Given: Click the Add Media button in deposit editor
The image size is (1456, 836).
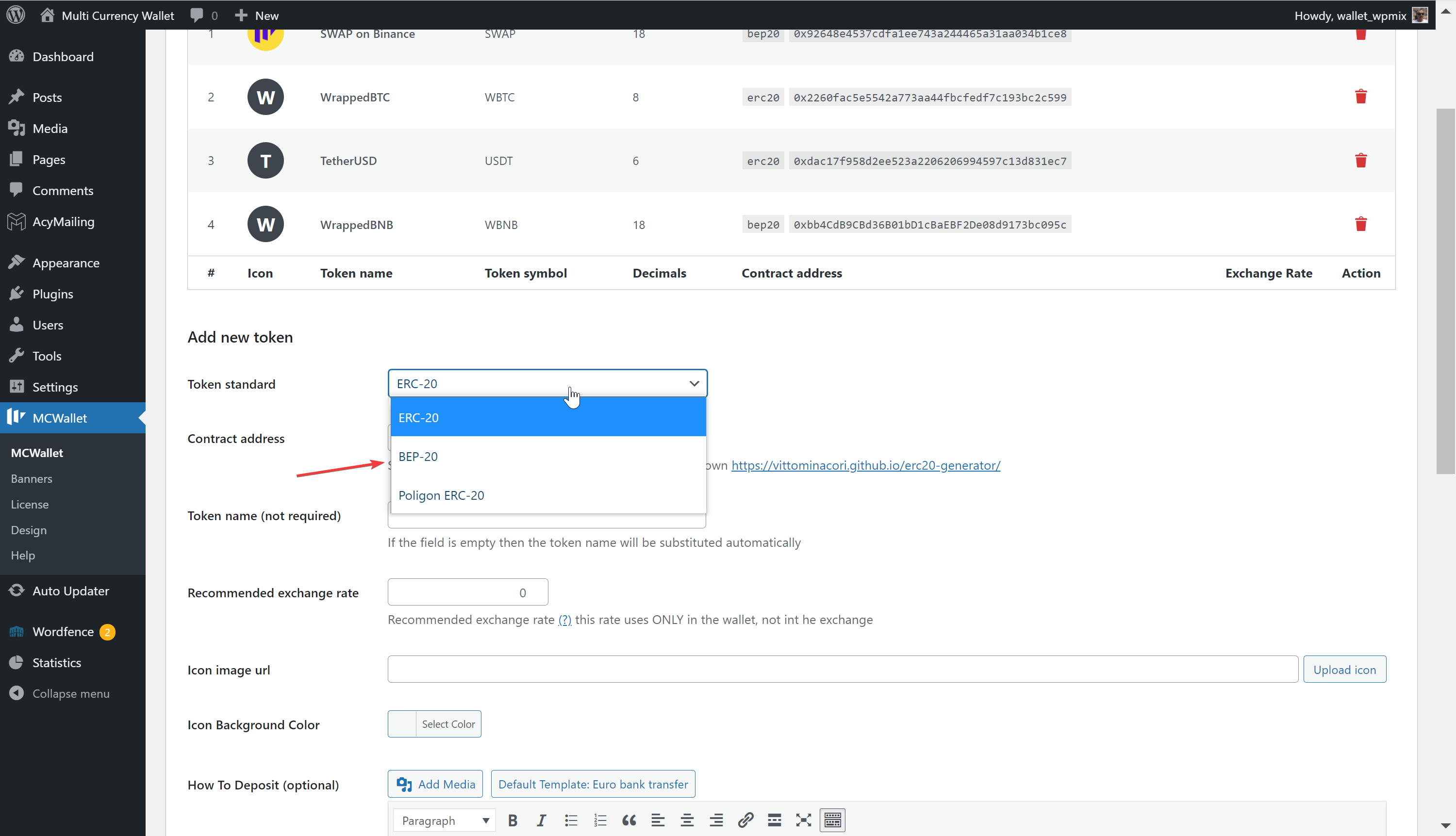Looking at the screenshot, I should coord(435,784).
